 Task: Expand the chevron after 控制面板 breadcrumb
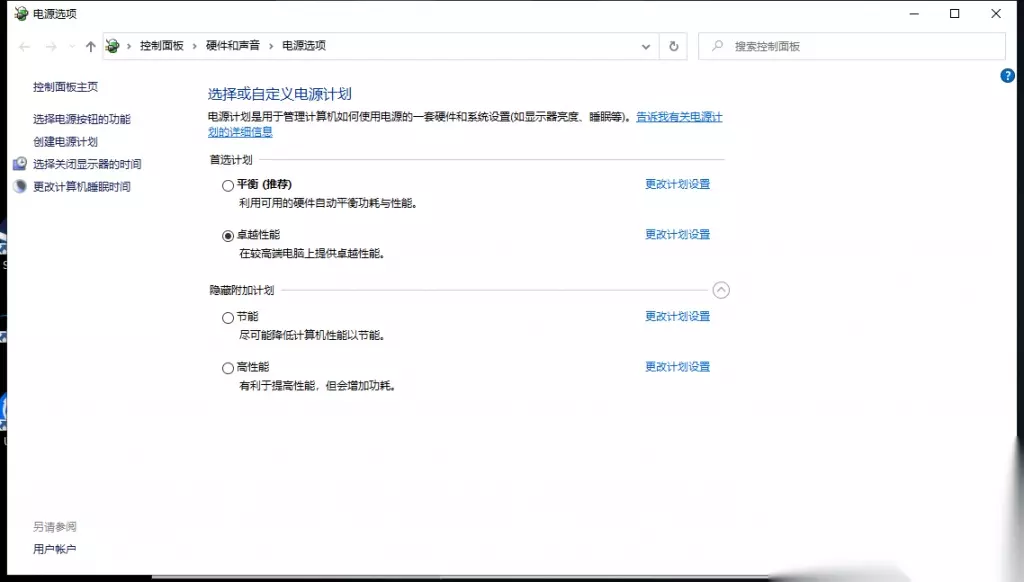(x=195, y=46)
